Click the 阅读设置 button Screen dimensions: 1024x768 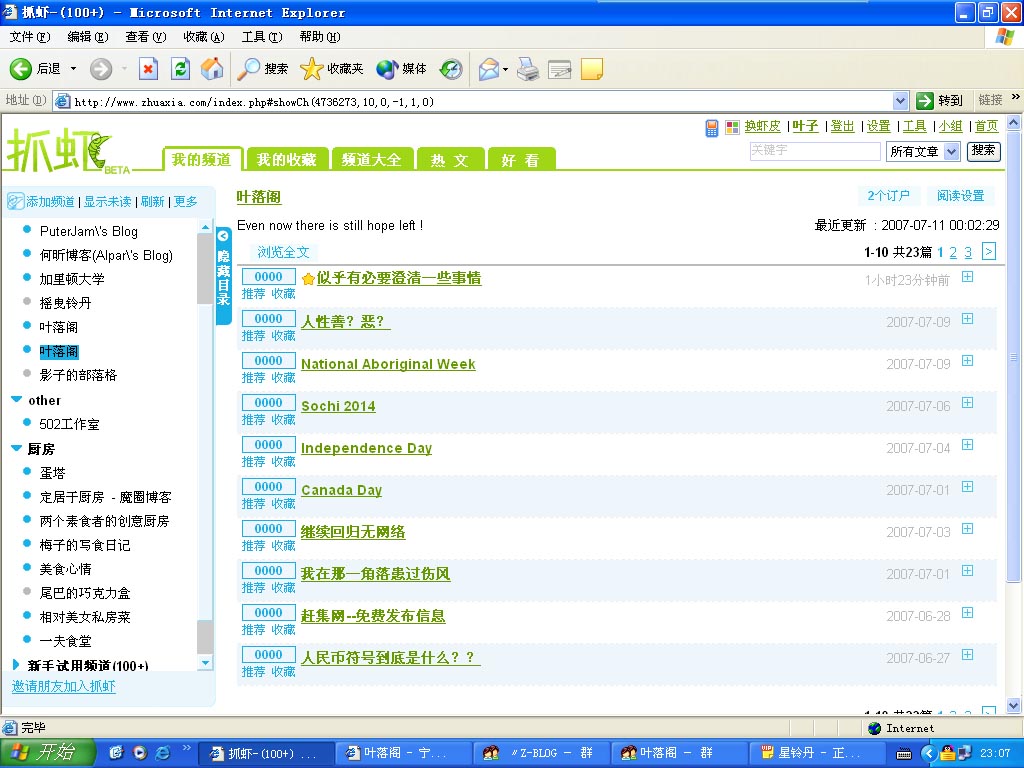(x=960, y=195)
